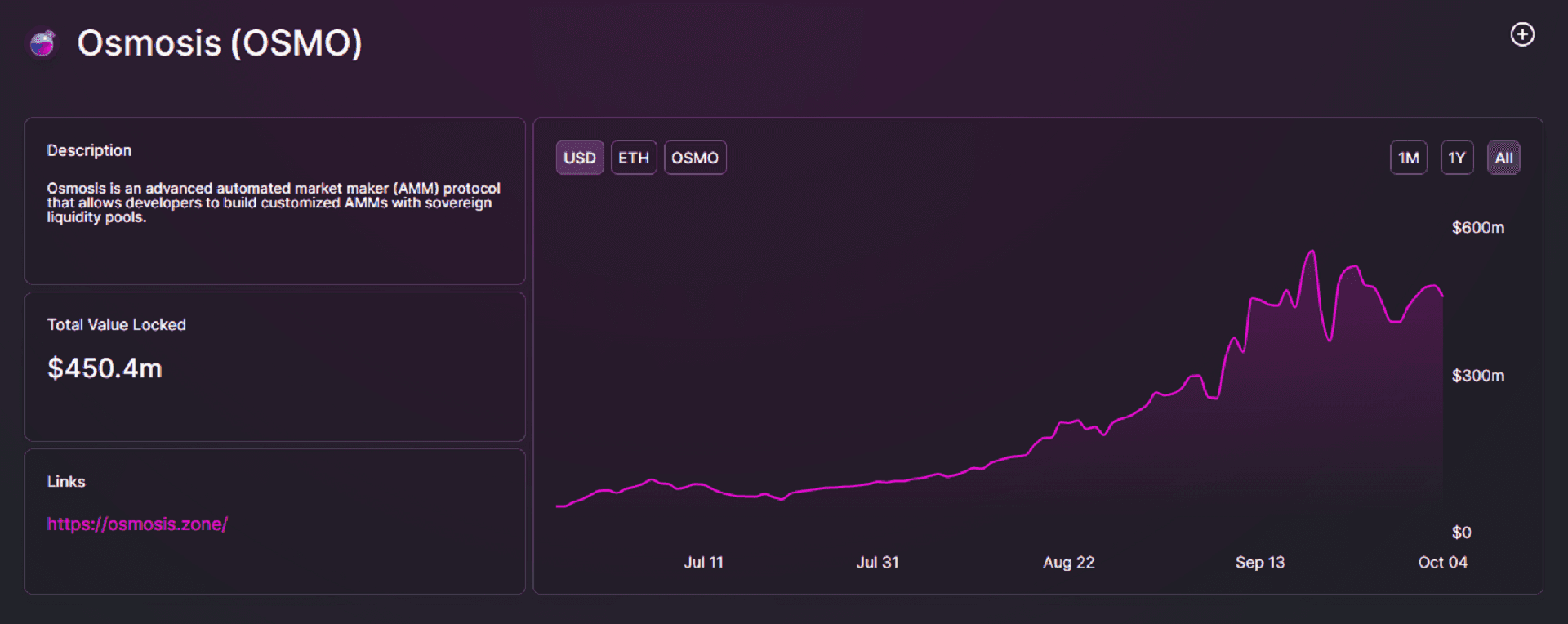Screen dimensions: 1568x624
Task: Click the Oct 04 date label
Action: point(1443,562)
